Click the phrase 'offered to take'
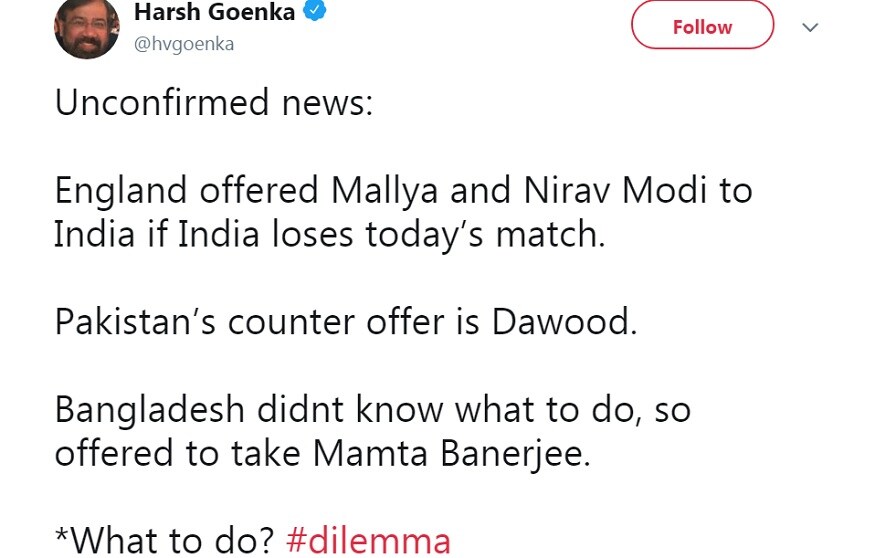Screen dimensions: 875x558 point(177,453)
